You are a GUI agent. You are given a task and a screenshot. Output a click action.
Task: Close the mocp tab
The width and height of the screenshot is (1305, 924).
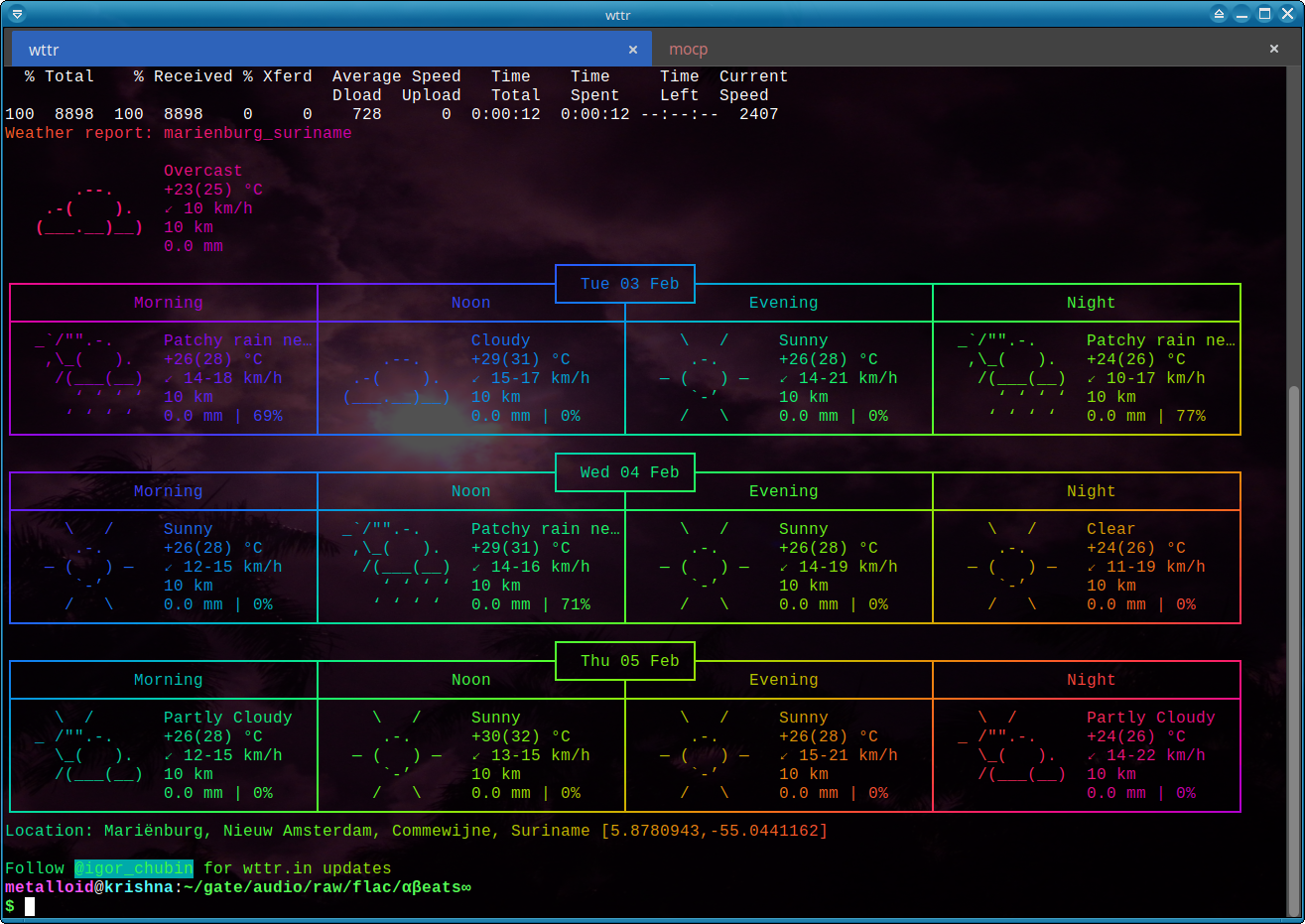(1274, 49)
